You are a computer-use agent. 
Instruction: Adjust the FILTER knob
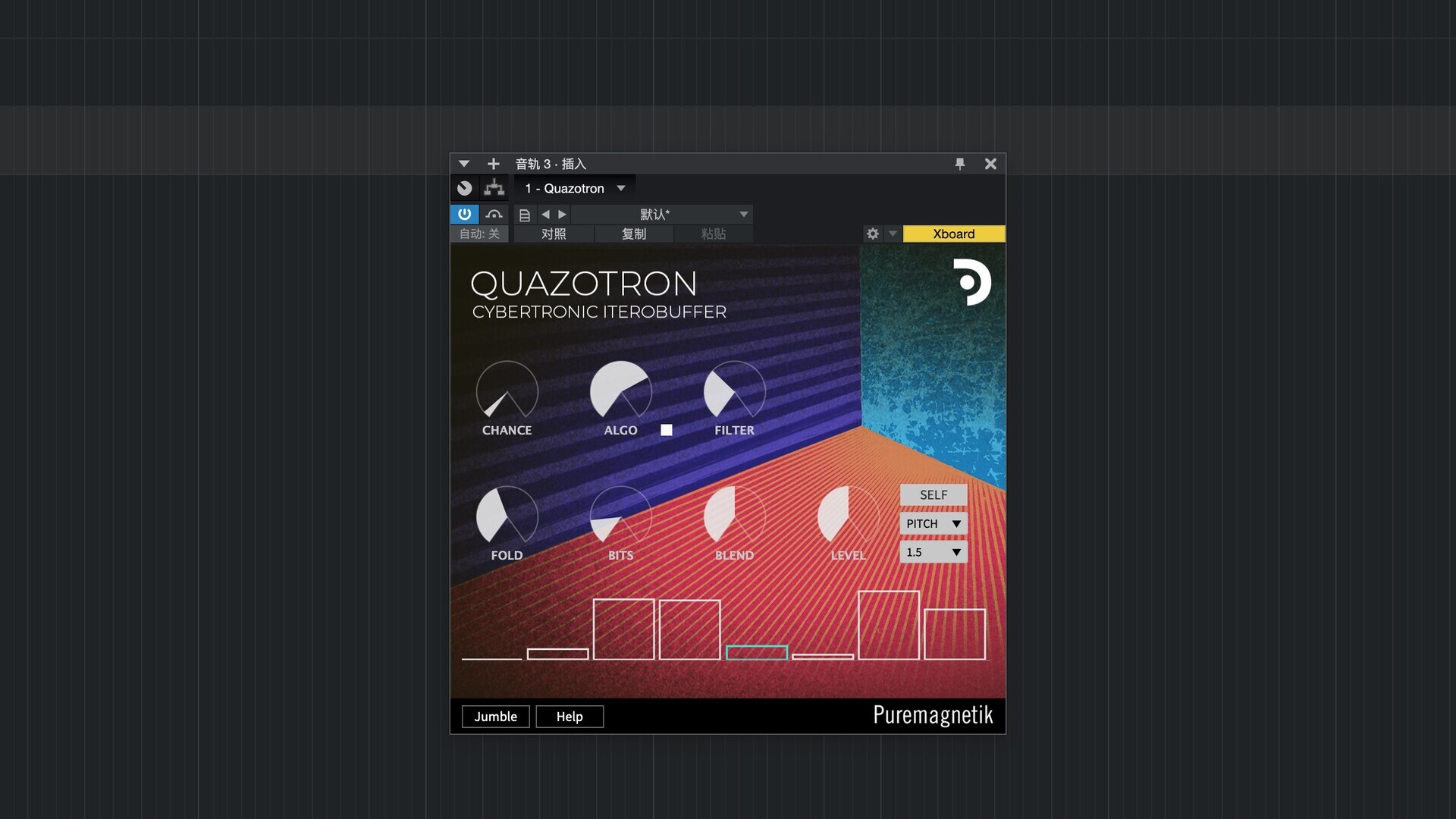pos(734,391)
